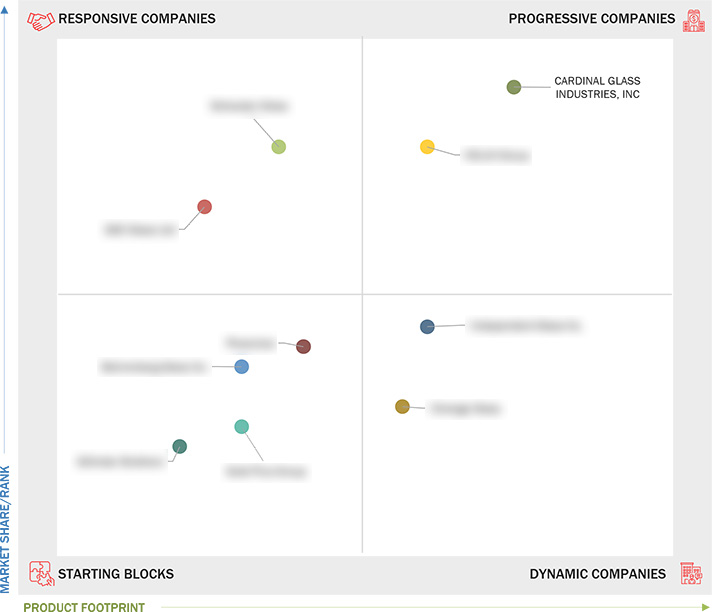Screen dimensions: 712x612
Task: Select the light blue dot in Starting Blocks
Action: (242, 366)
